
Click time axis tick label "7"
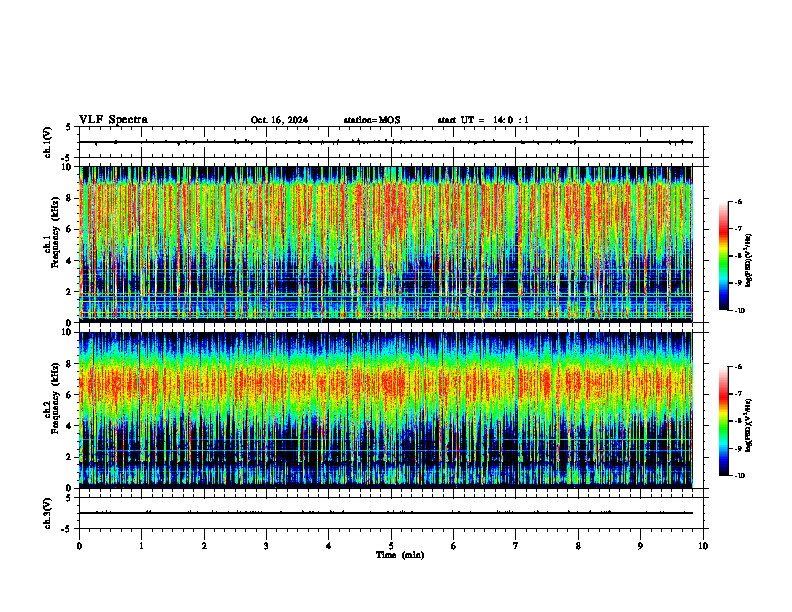(x=516, y=546)
